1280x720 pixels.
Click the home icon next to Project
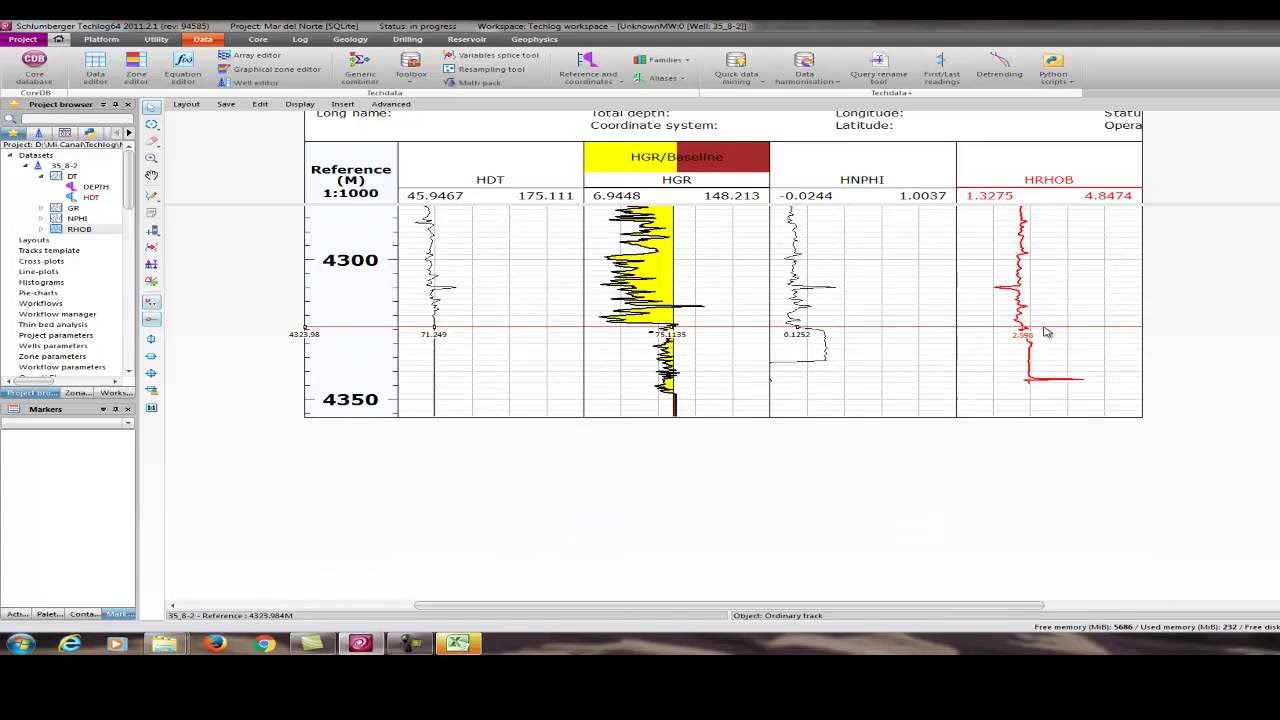point(59,39)
